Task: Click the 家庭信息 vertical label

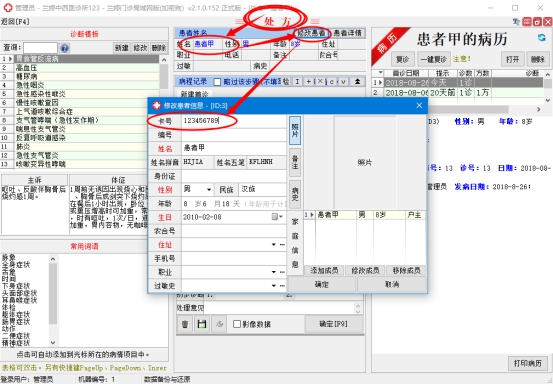Action: [x=295, y=243]
